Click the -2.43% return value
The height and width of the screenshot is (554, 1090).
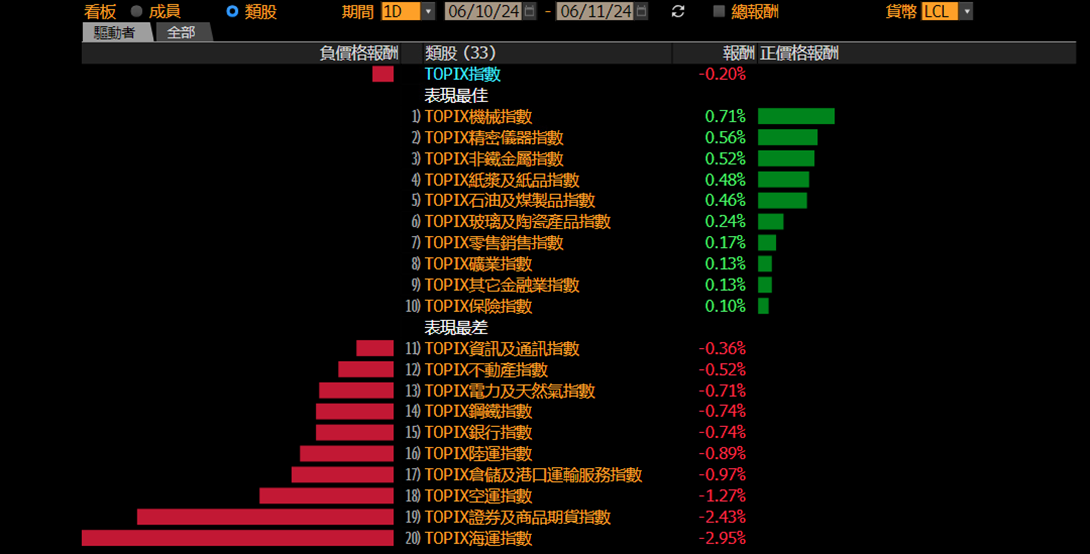[722, 517]
